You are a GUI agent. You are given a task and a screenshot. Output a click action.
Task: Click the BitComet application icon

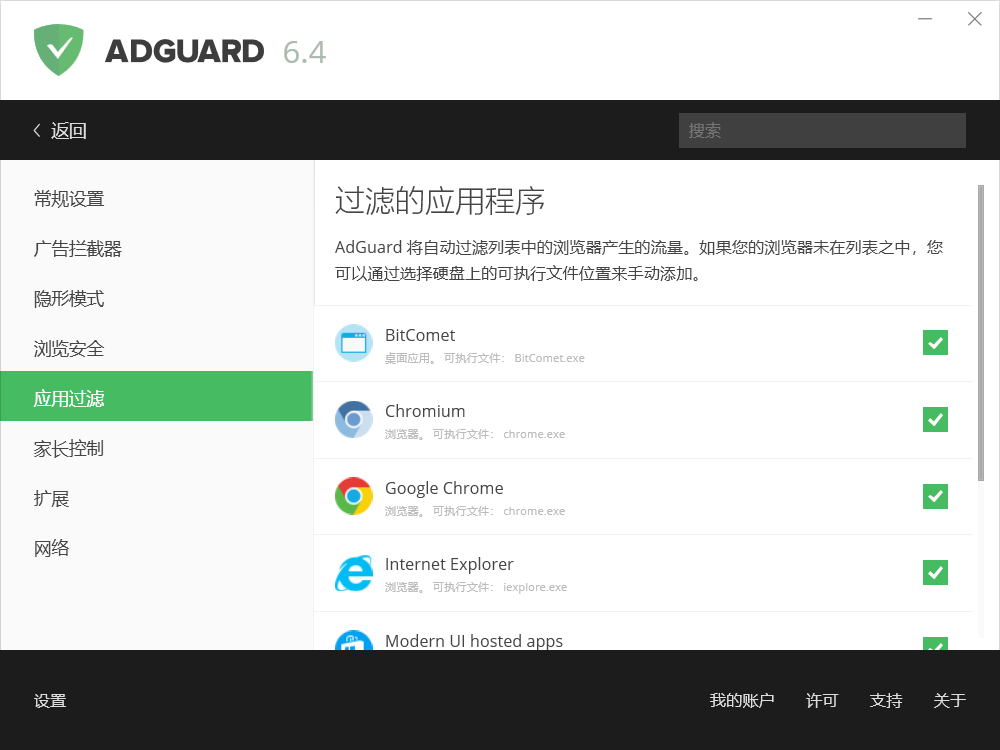point(353,343)
